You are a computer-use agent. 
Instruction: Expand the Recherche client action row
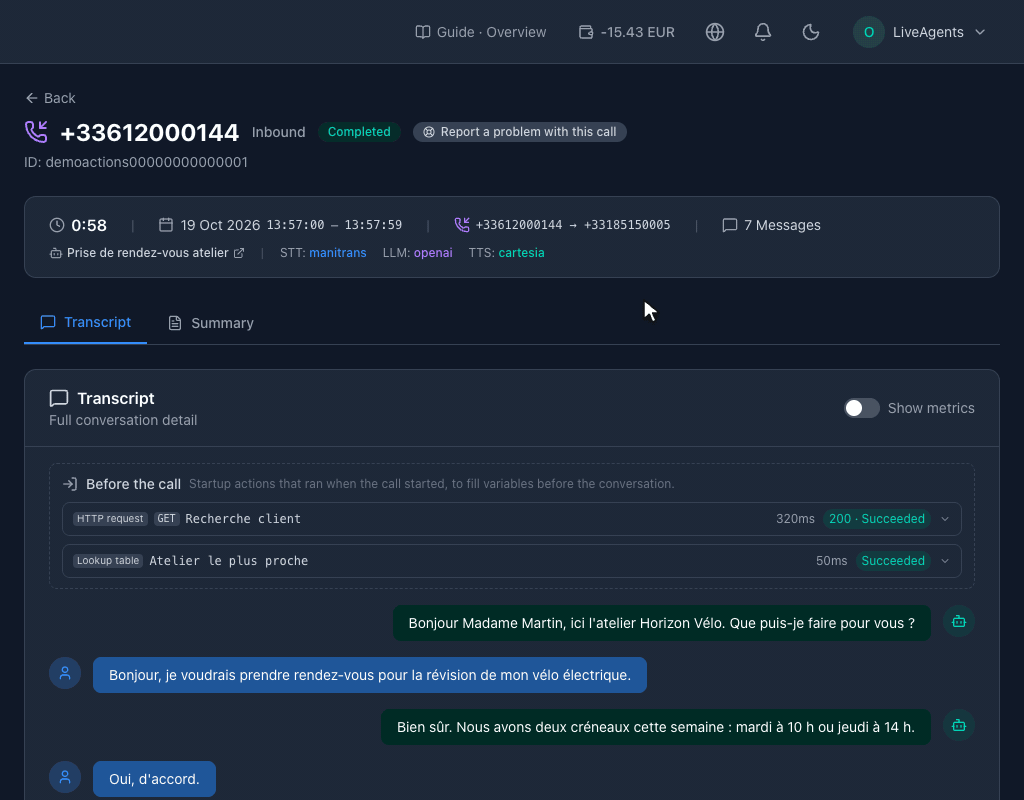click(511, 519)
